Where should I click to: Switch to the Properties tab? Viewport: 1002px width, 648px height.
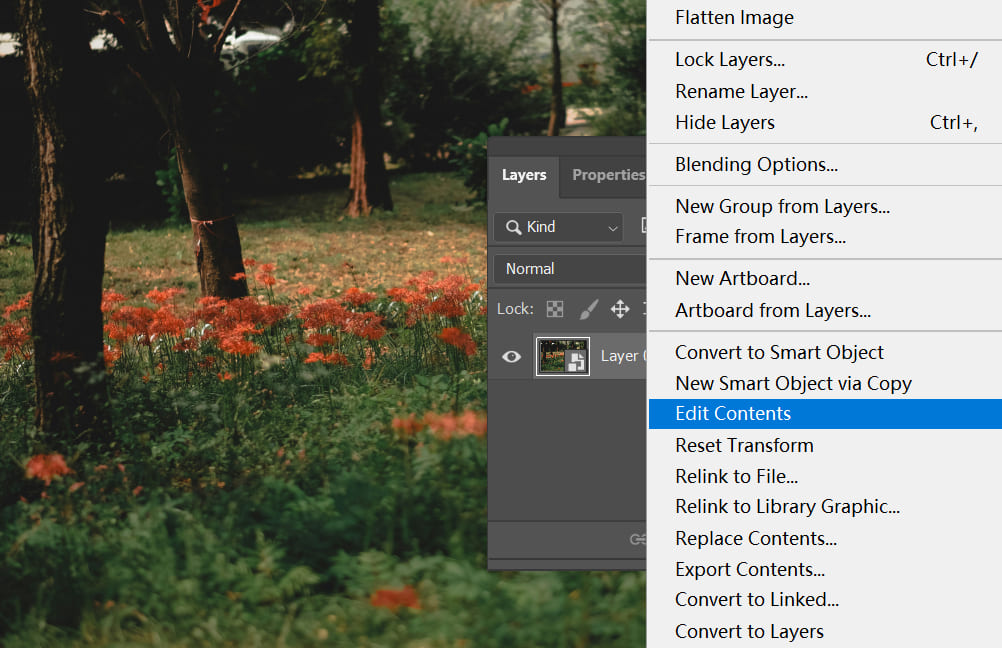[608, 175]
